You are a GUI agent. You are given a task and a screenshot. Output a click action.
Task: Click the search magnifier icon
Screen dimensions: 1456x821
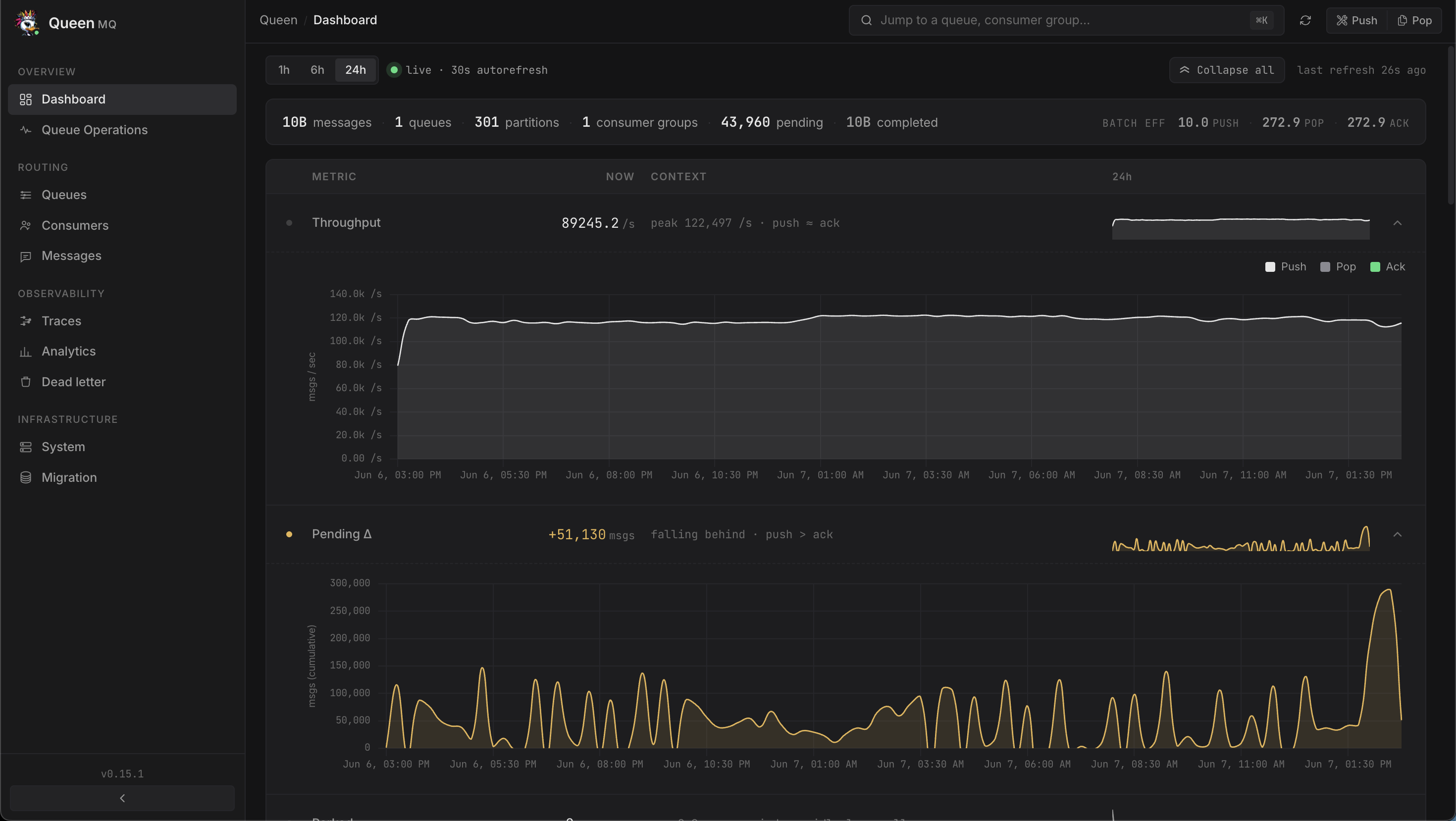pyautogui.click(x=866, y=20)
